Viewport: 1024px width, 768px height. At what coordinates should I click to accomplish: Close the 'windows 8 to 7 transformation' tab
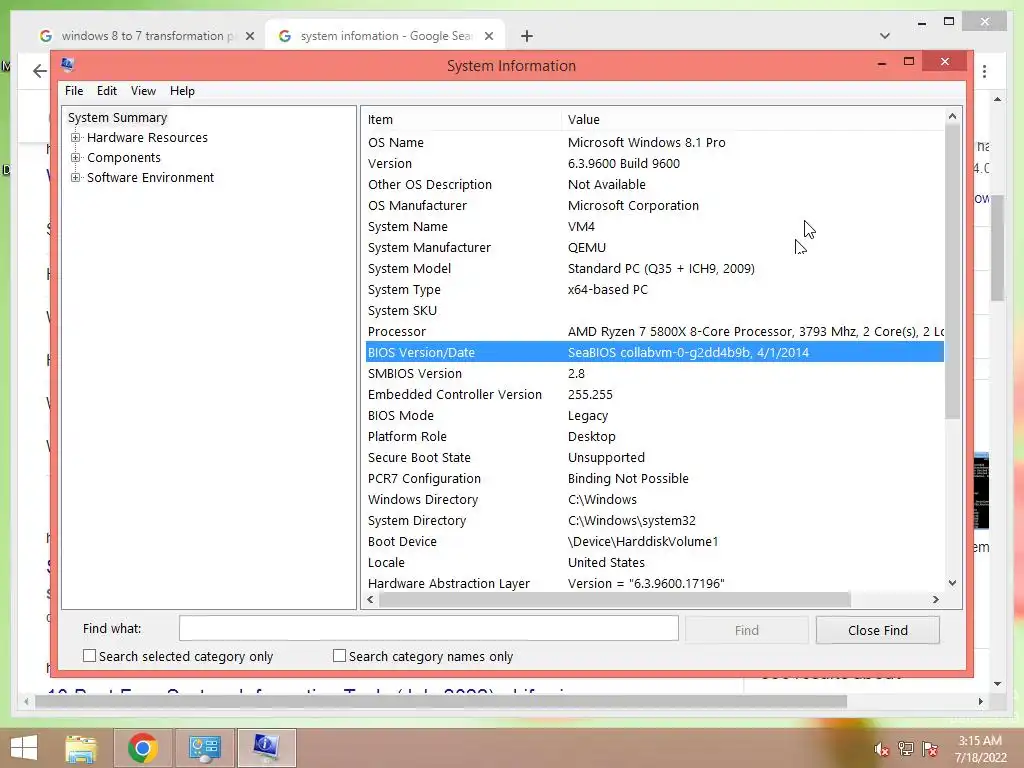pyautogui.click(x=249, y=37)
